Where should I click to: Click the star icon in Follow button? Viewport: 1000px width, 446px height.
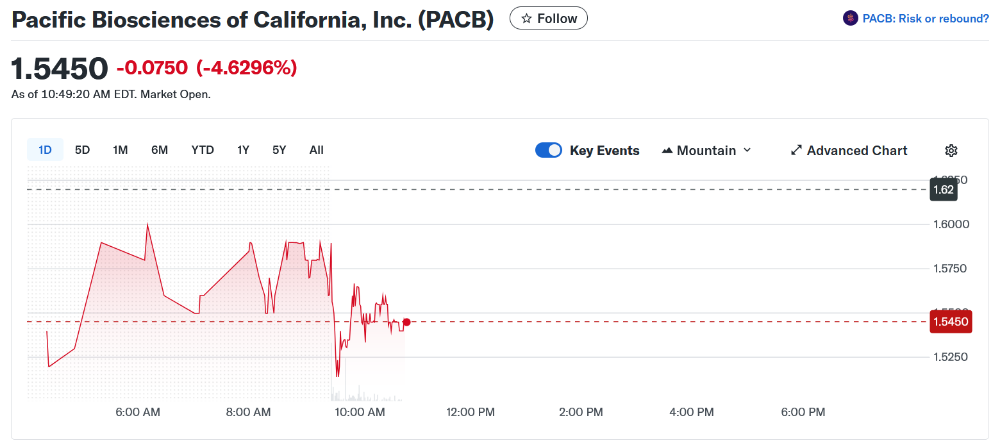527,18
